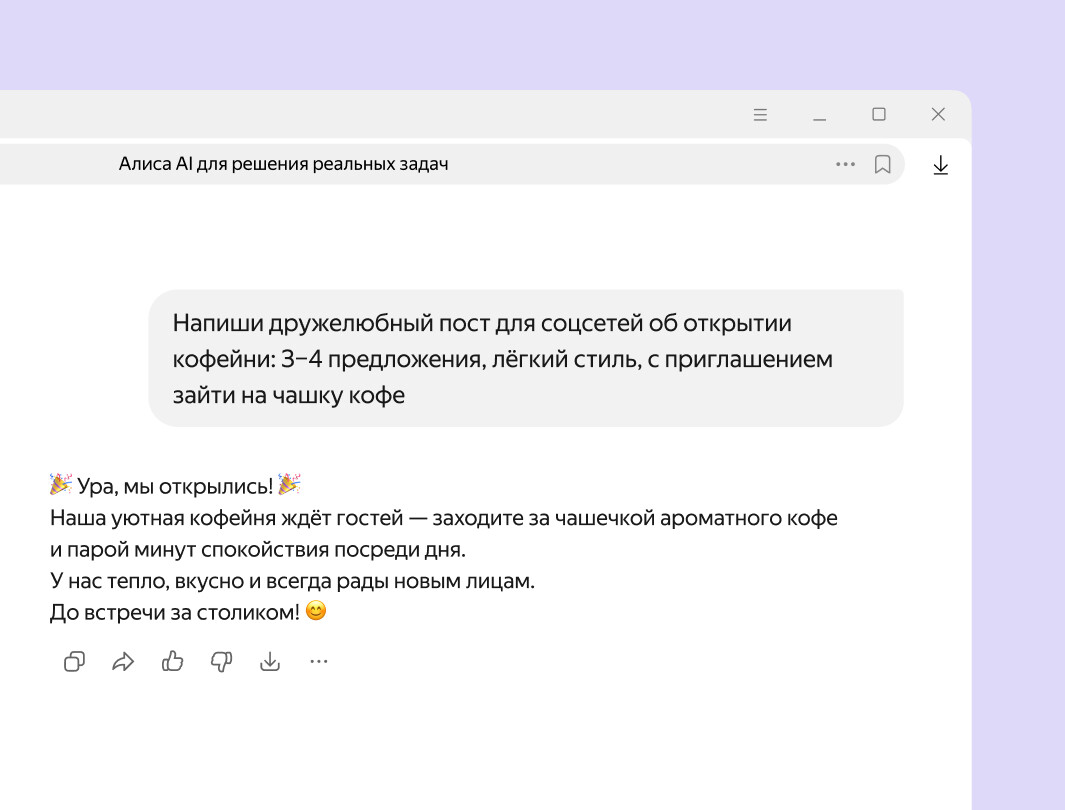This screenshot has width=1065, height=810.
Task: Minimize the browser window
Action: 820,119
